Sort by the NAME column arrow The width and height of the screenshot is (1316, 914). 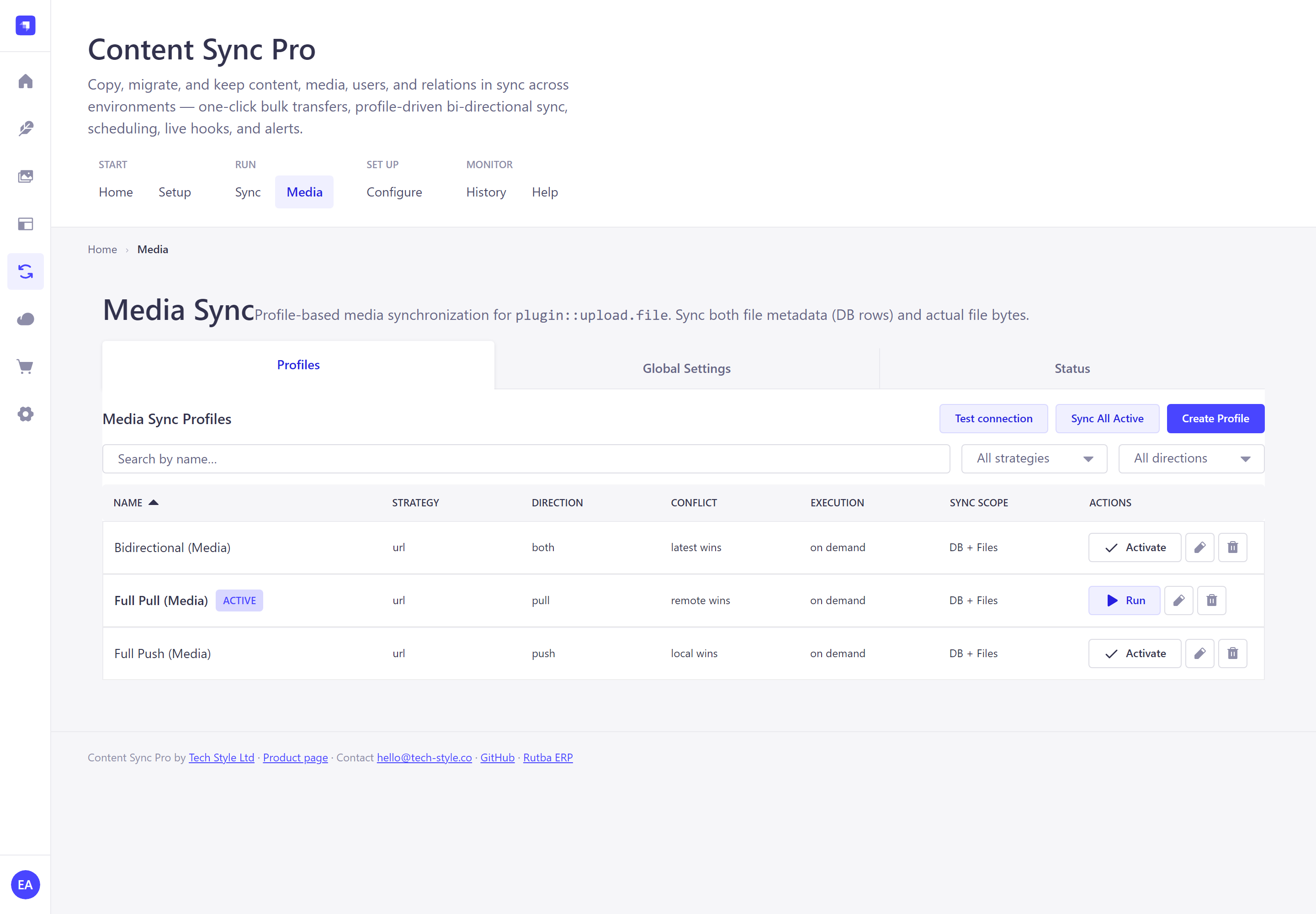(x=154, y=502)
